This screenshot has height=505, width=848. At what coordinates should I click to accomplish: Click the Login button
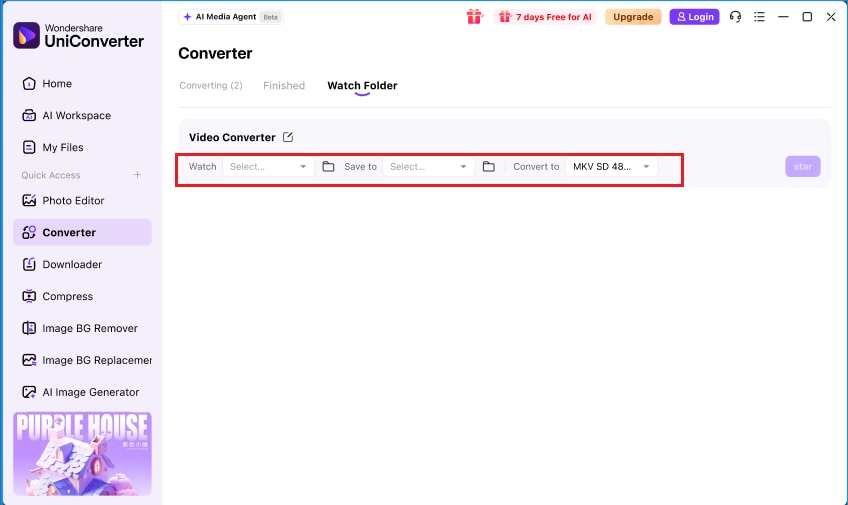click(x=694, y=17)
